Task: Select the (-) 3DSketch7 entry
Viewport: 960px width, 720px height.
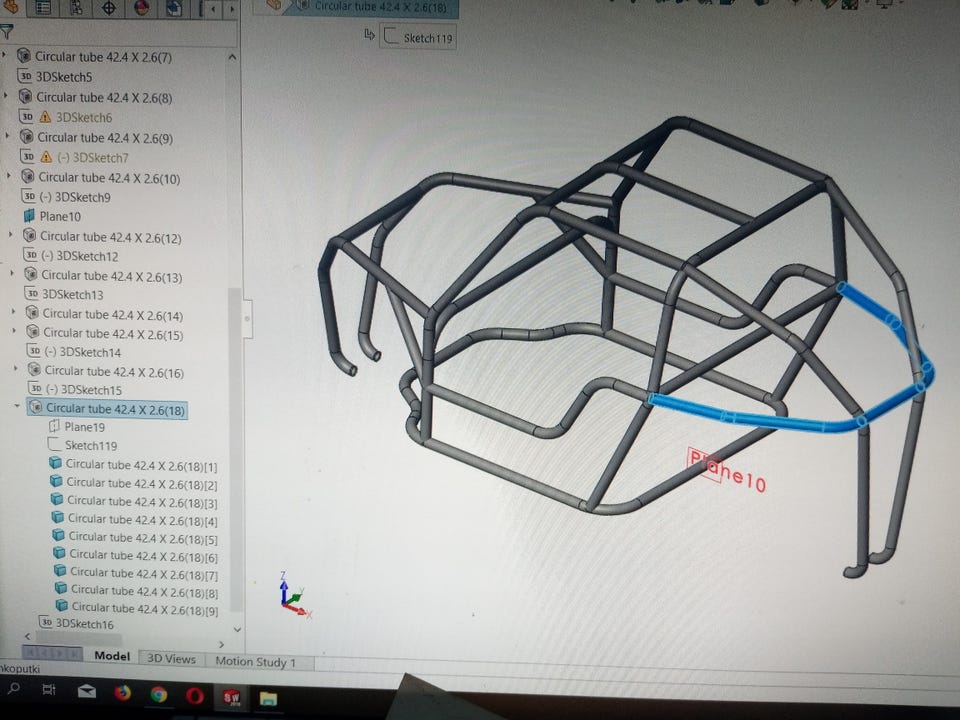Action: (x=93, y=157)
